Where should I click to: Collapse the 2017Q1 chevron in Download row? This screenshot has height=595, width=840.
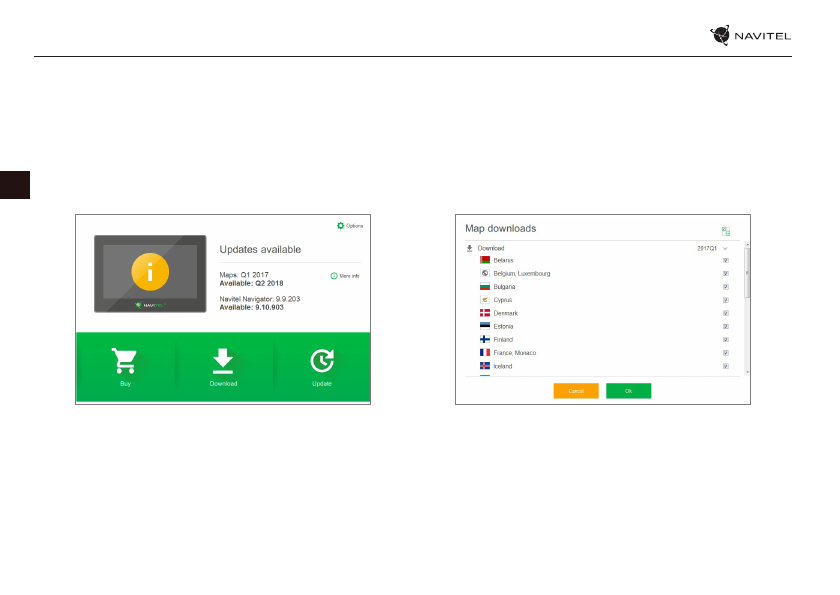(x=725, y=248)
